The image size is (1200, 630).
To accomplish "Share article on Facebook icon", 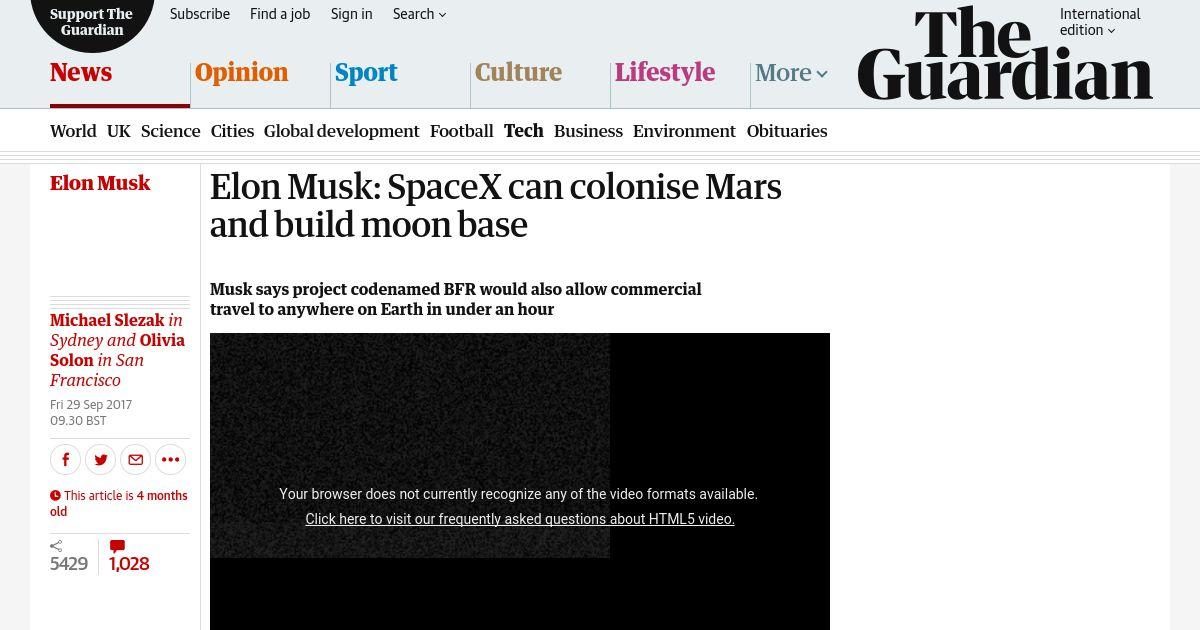I will [65, 459].
